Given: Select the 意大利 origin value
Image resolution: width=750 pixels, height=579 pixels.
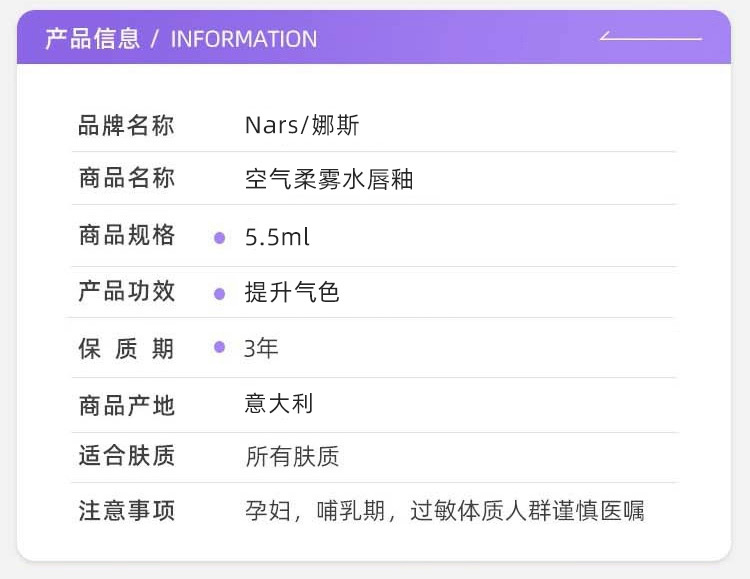Looking at the screenshot, I should pos(279,404).
